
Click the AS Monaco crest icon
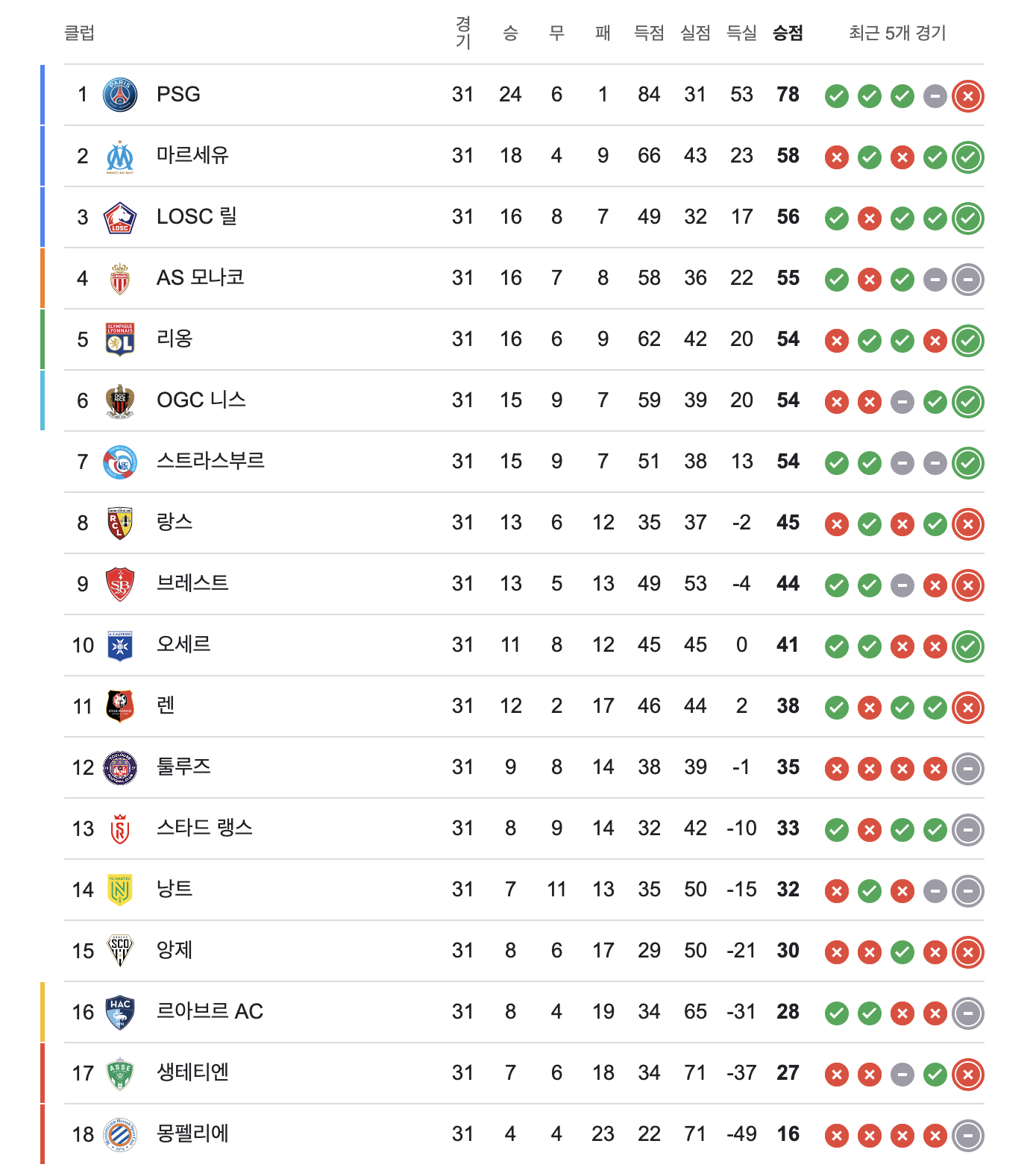point(120,279)
